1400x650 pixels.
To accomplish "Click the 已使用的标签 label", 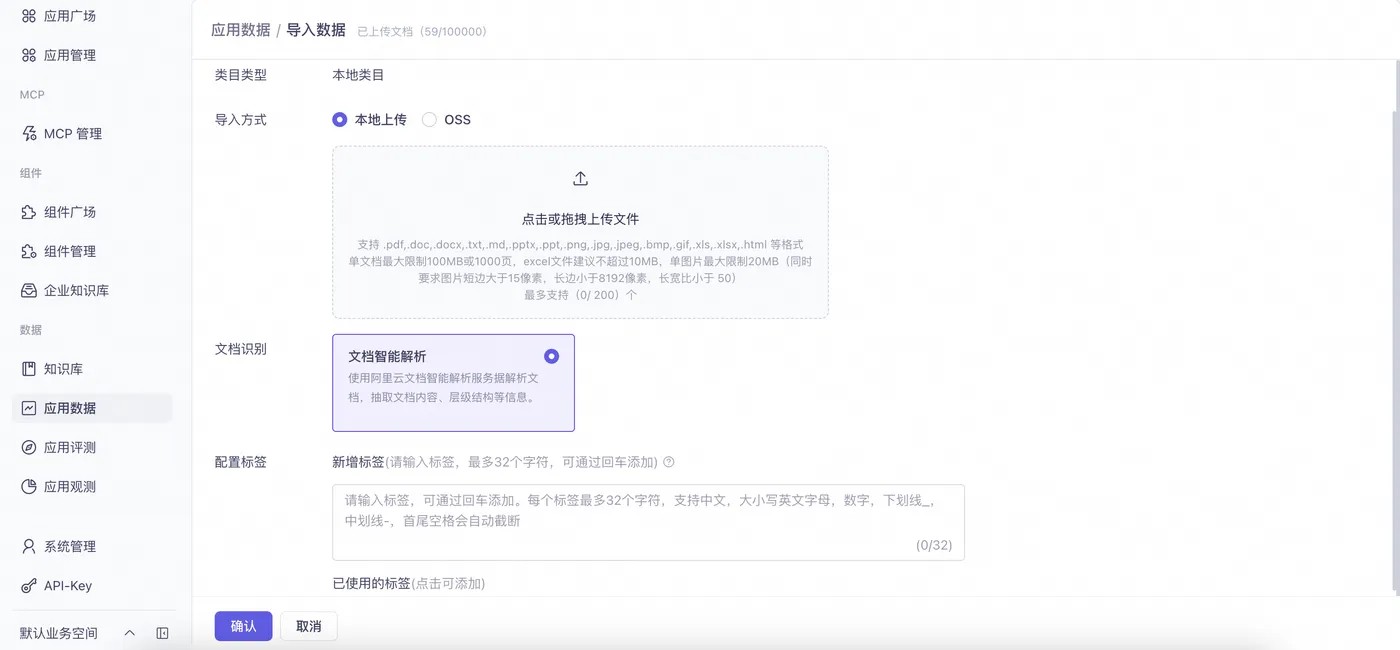I will pos(371,583).
